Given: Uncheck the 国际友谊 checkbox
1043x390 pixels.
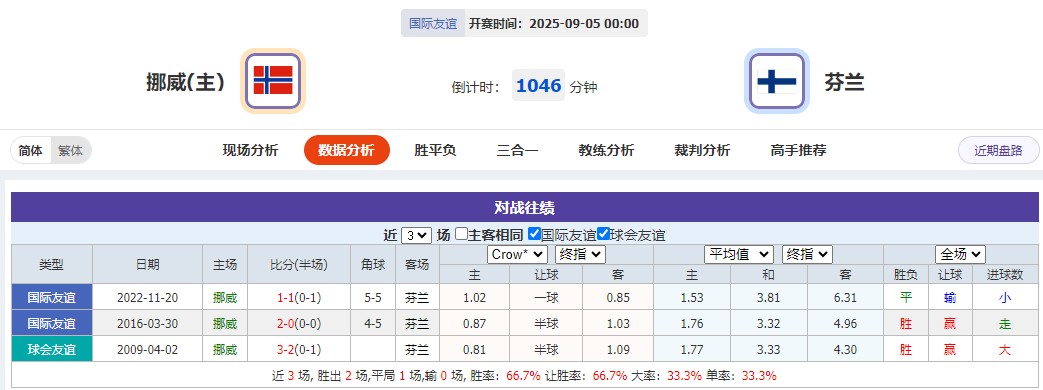Looking at the screenshot, I should point(533,234).
